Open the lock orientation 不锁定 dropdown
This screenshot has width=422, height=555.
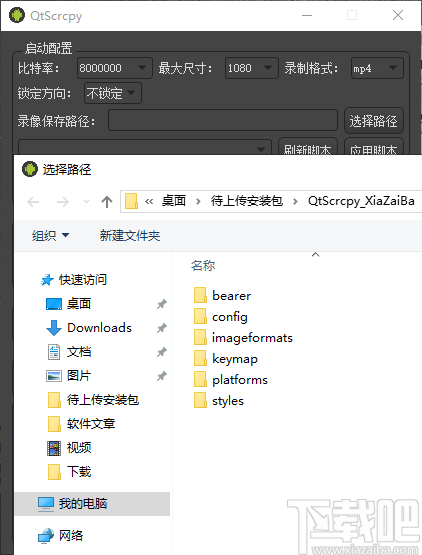pos(113,93)
